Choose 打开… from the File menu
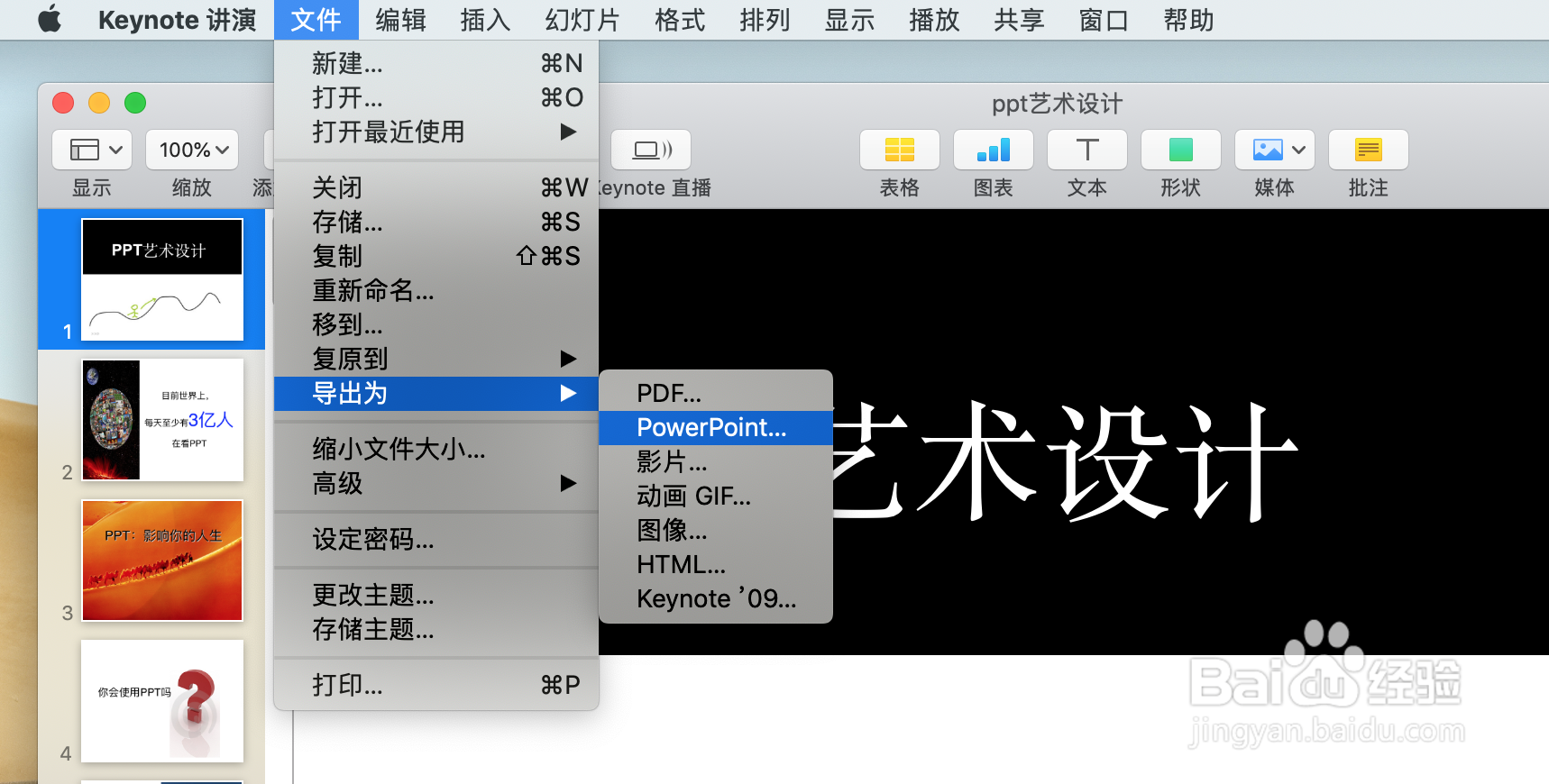 [436, 97]
